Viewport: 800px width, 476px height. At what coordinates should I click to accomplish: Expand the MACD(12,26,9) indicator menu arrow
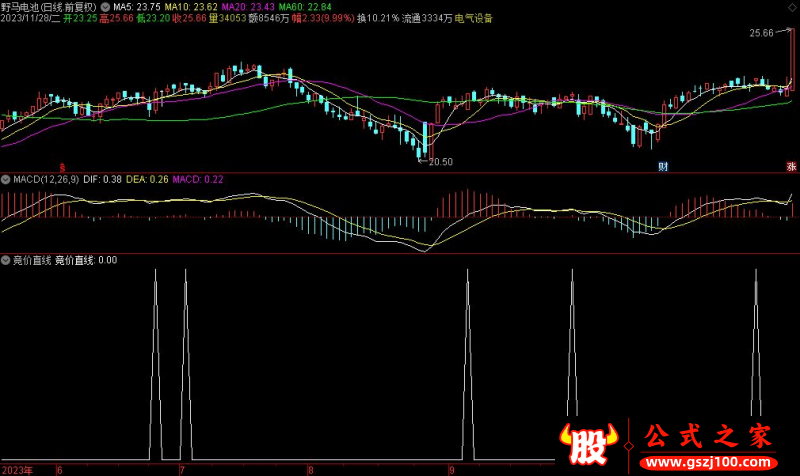(x=6, y=180)
